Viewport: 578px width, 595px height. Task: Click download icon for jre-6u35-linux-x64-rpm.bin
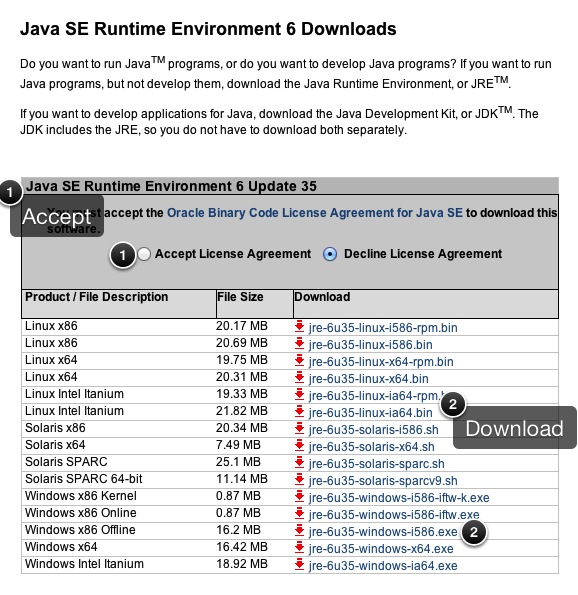[x=299, y=360]
